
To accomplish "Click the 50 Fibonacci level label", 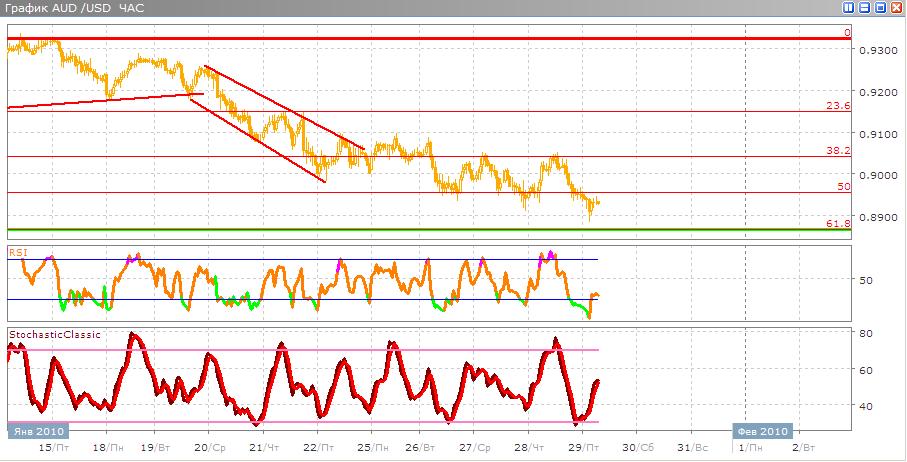I will (x=843, y=186).
